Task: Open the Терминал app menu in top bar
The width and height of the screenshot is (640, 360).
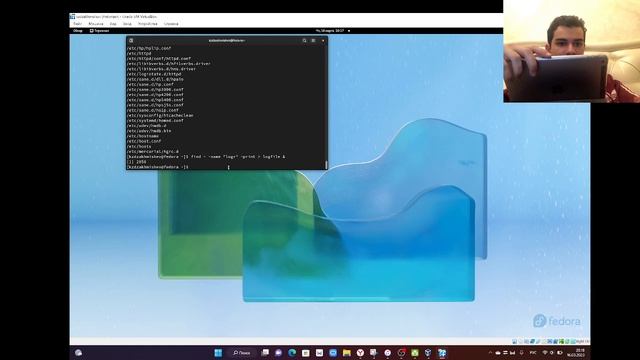Action: coord(99,31)
